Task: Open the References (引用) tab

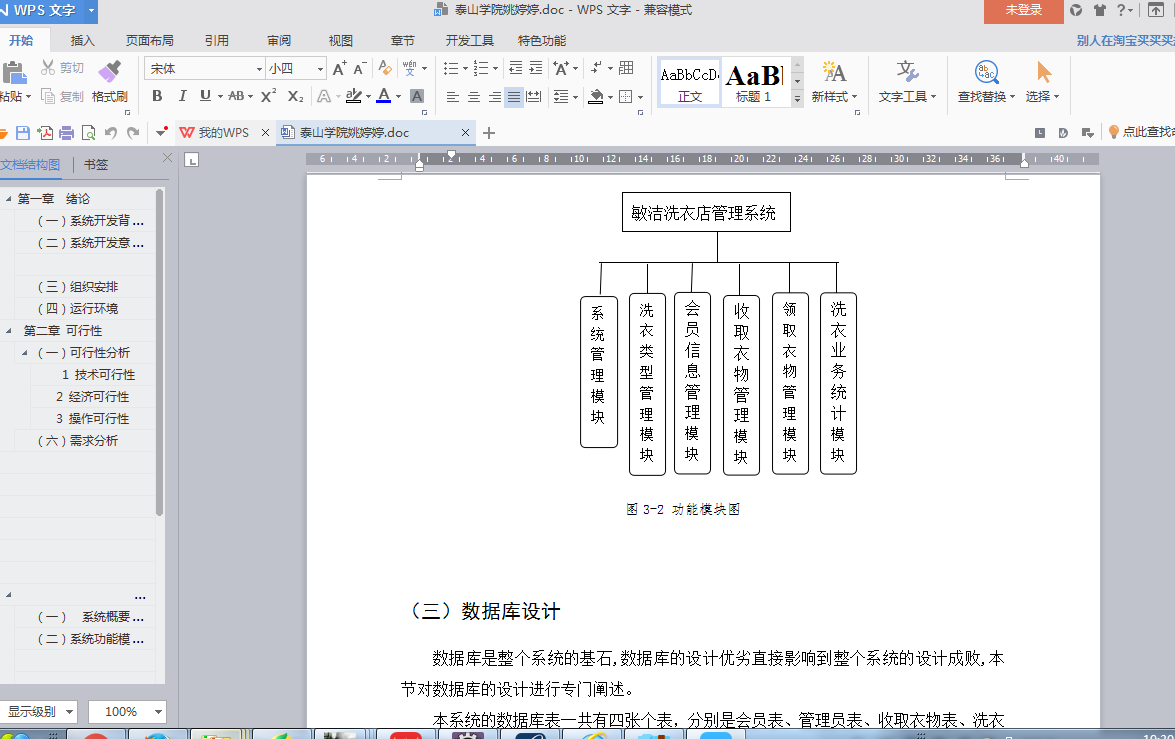Action: click(217, 40)
